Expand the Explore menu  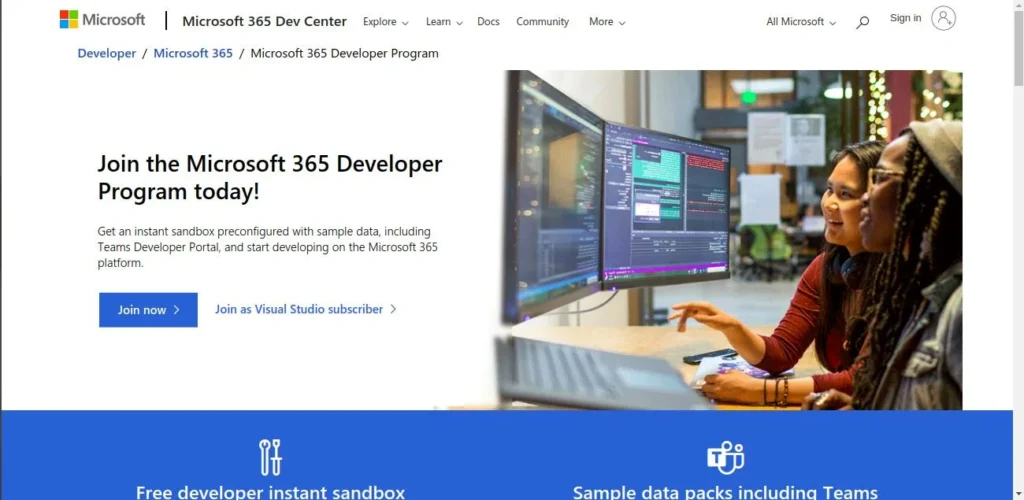click(x=385, y=22)
